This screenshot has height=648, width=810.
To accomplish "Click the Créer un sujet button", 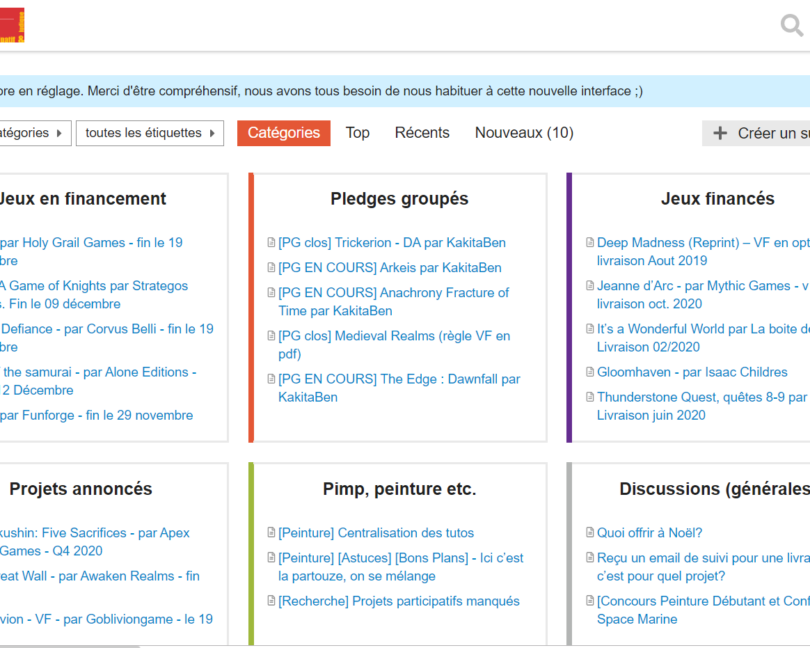I will point(756,133).
